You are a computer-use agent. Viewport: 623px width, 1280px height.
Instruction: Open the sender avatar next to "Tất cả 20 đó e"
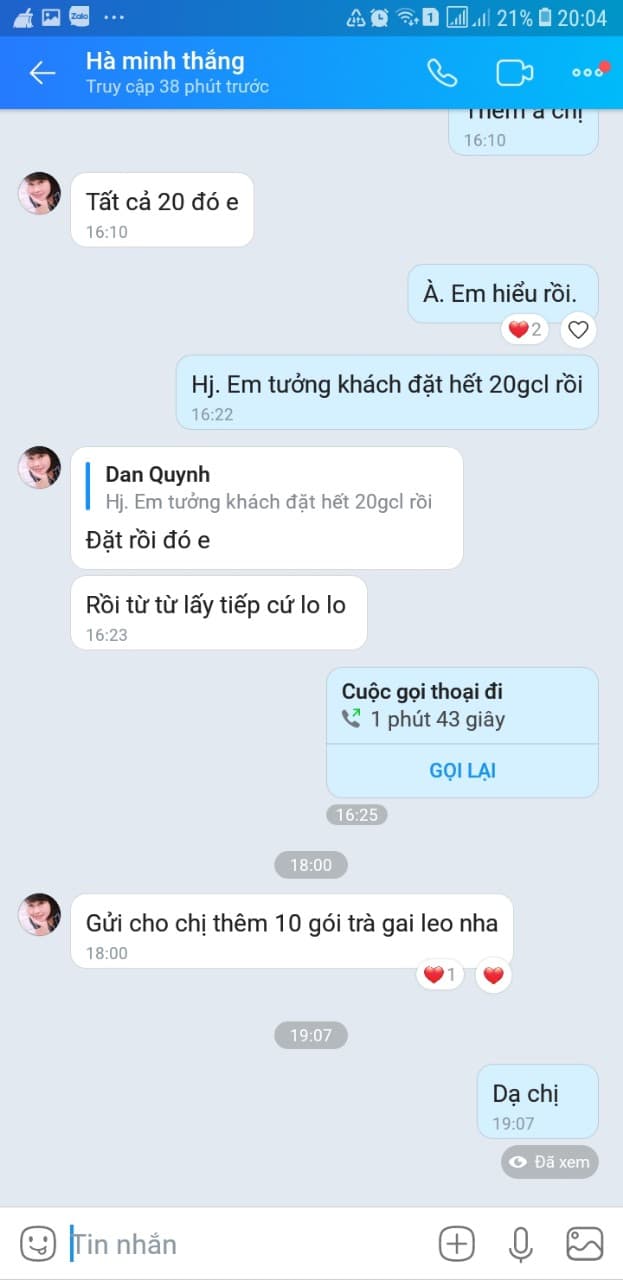[x=40, y=193]
